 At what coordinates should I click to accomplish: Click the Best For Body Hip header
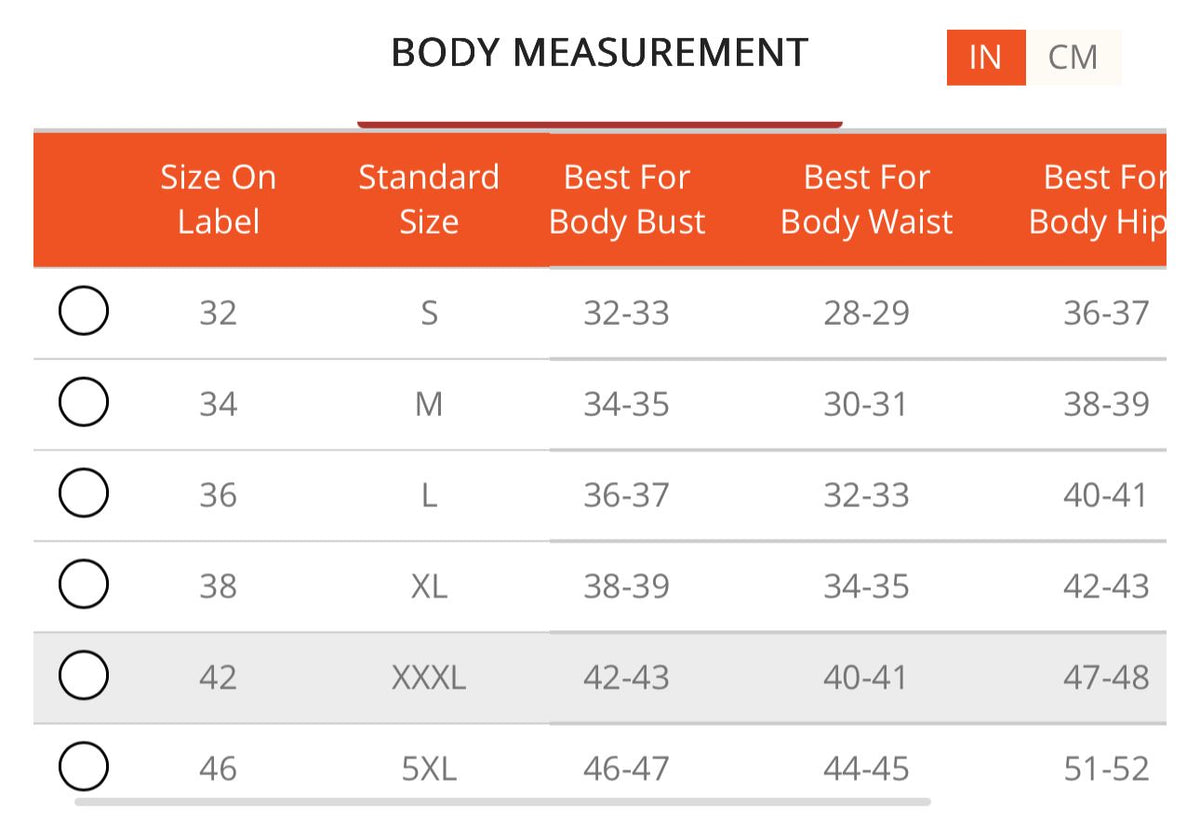tap(1097, 199)
